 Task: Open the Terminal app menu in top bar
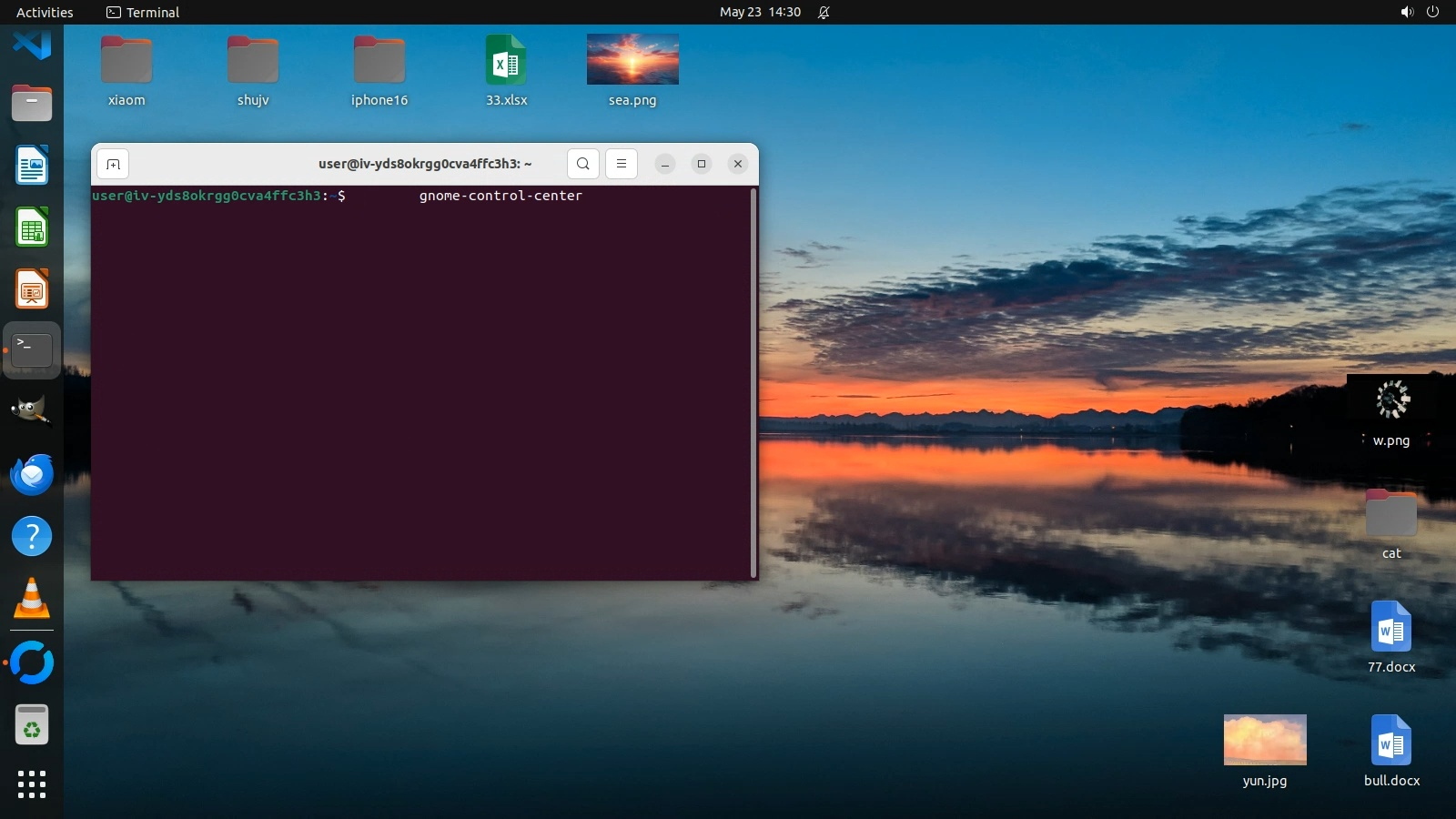[143, 12]
